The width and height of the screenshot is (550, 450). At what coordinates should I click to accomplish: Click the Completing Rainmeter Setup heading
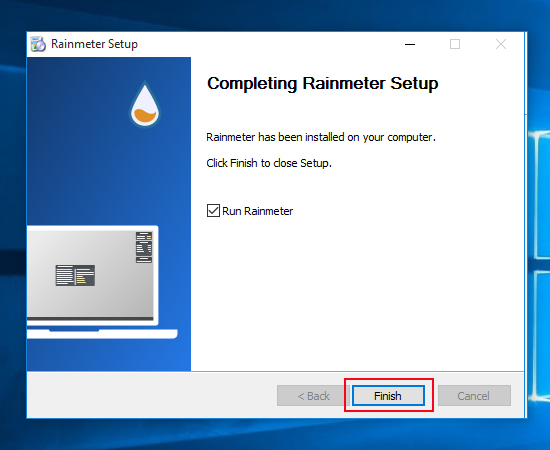pos(323,83)
